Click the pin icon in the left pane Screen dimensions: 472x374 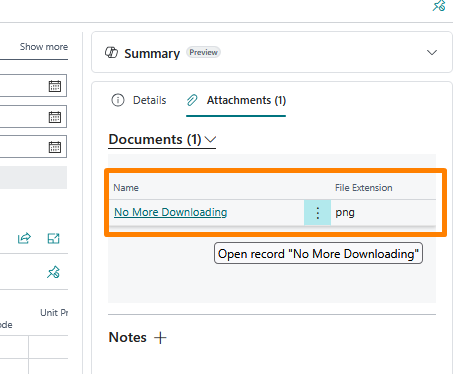point(53,272)
